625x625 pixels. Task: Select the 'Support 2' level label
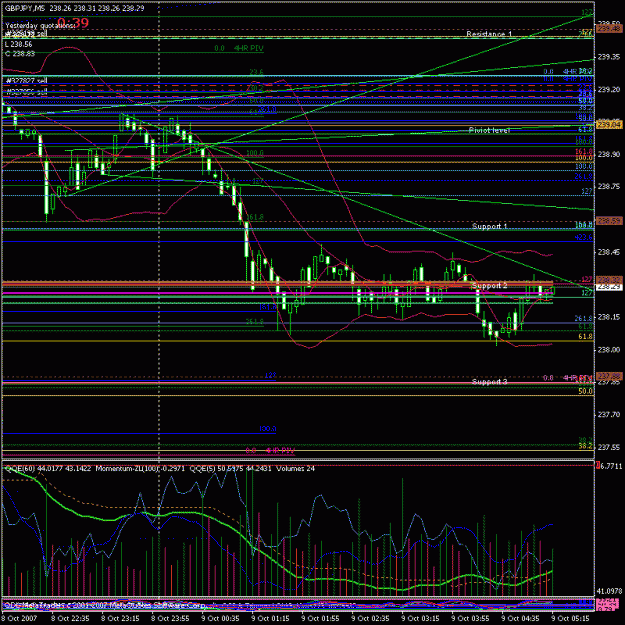pos(489,285)
